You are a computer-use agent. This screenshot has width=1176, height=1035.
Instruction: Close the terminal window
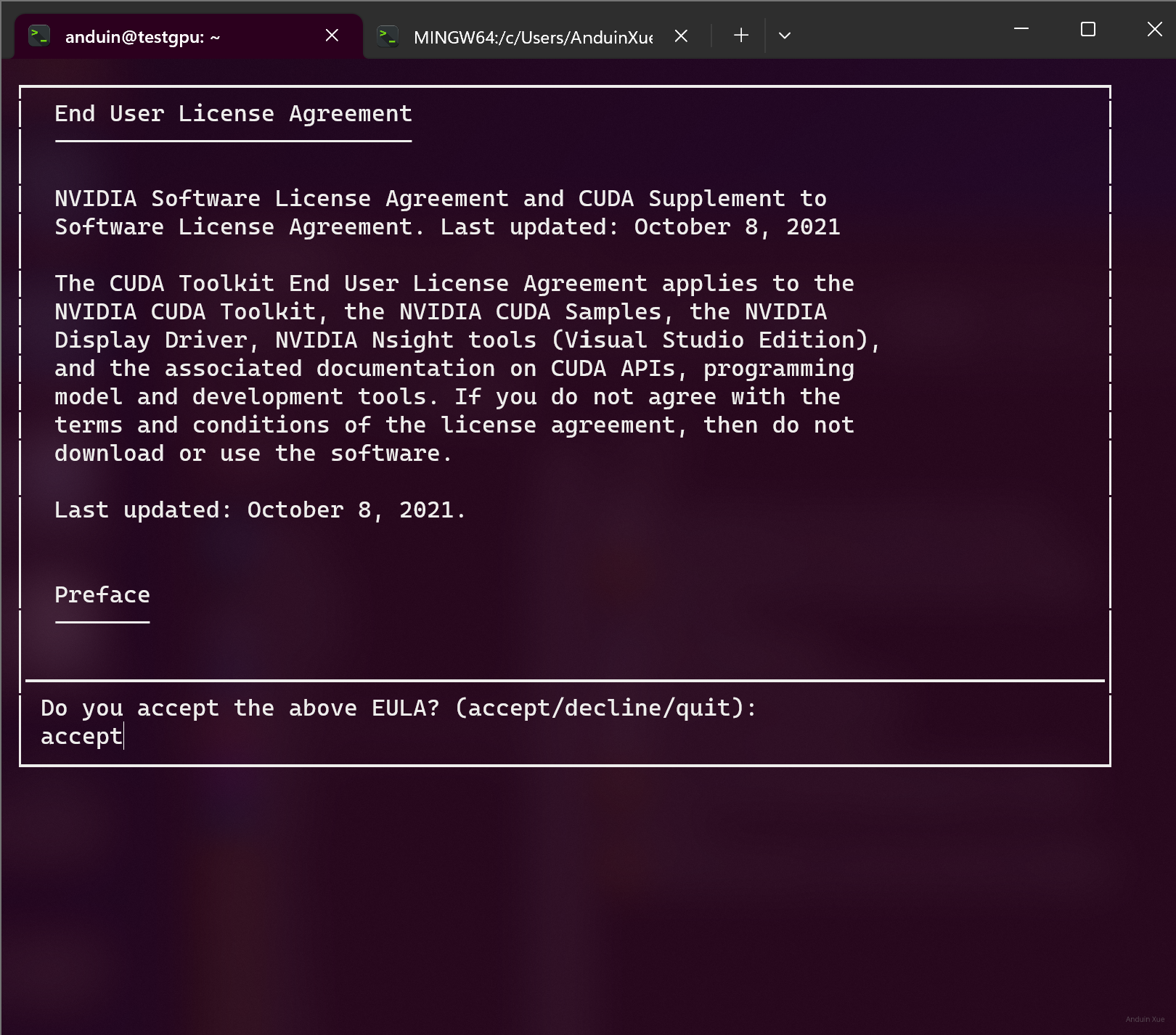1154,29
